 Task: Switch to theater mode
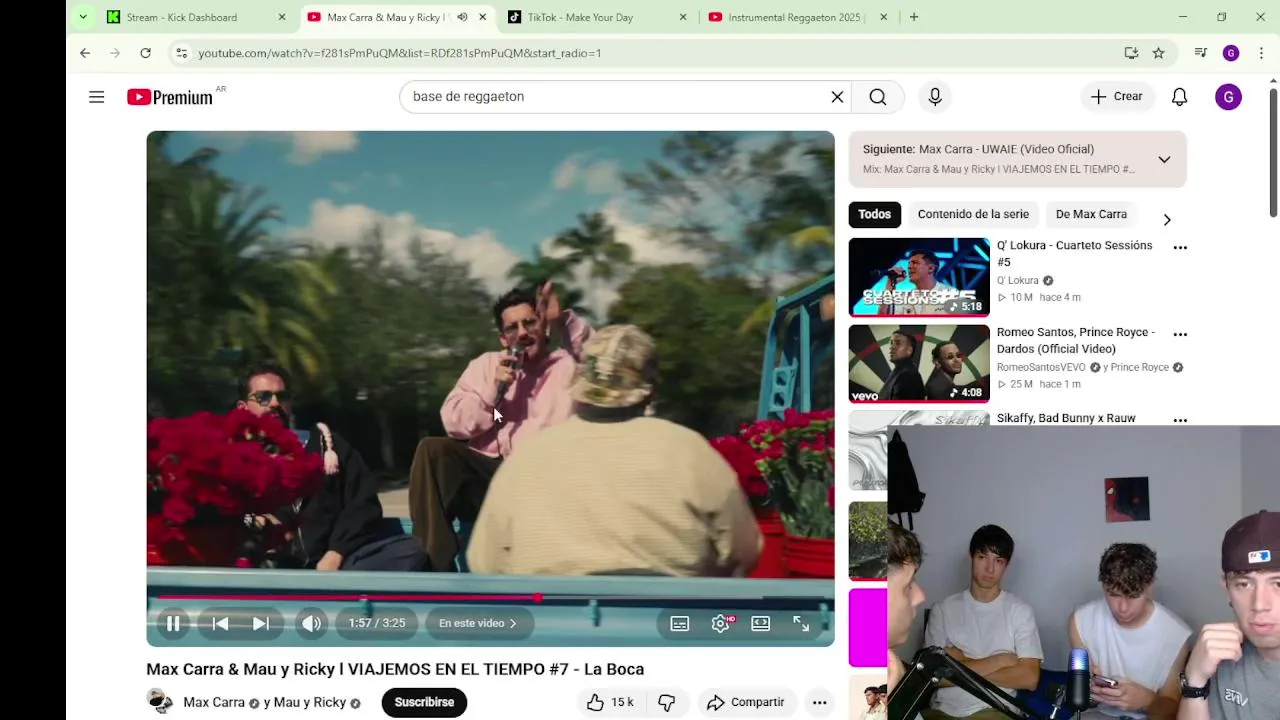(x=761, y=623)
